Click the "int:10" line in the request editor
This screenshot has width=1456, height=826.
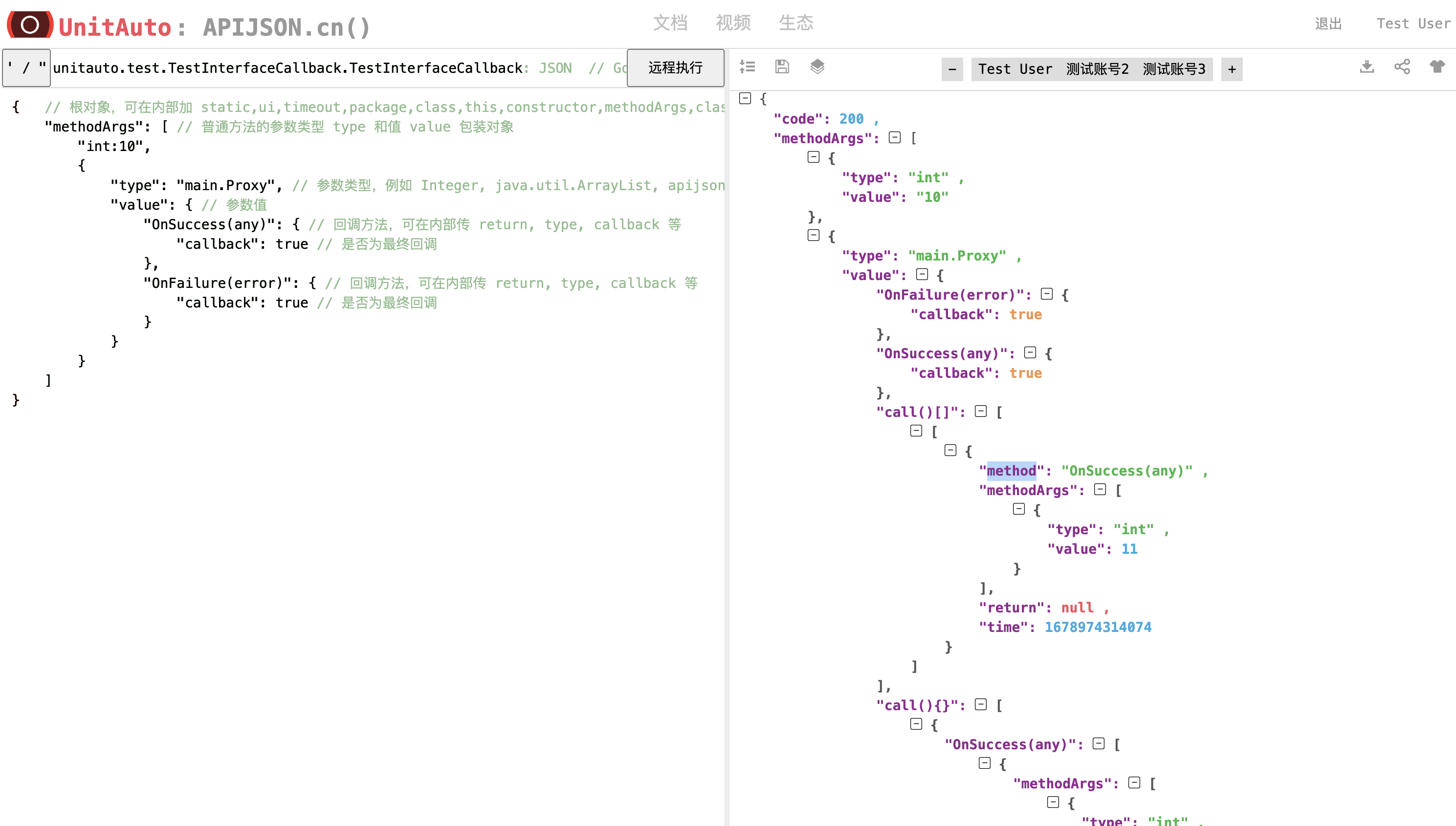(x=114, y=146)
